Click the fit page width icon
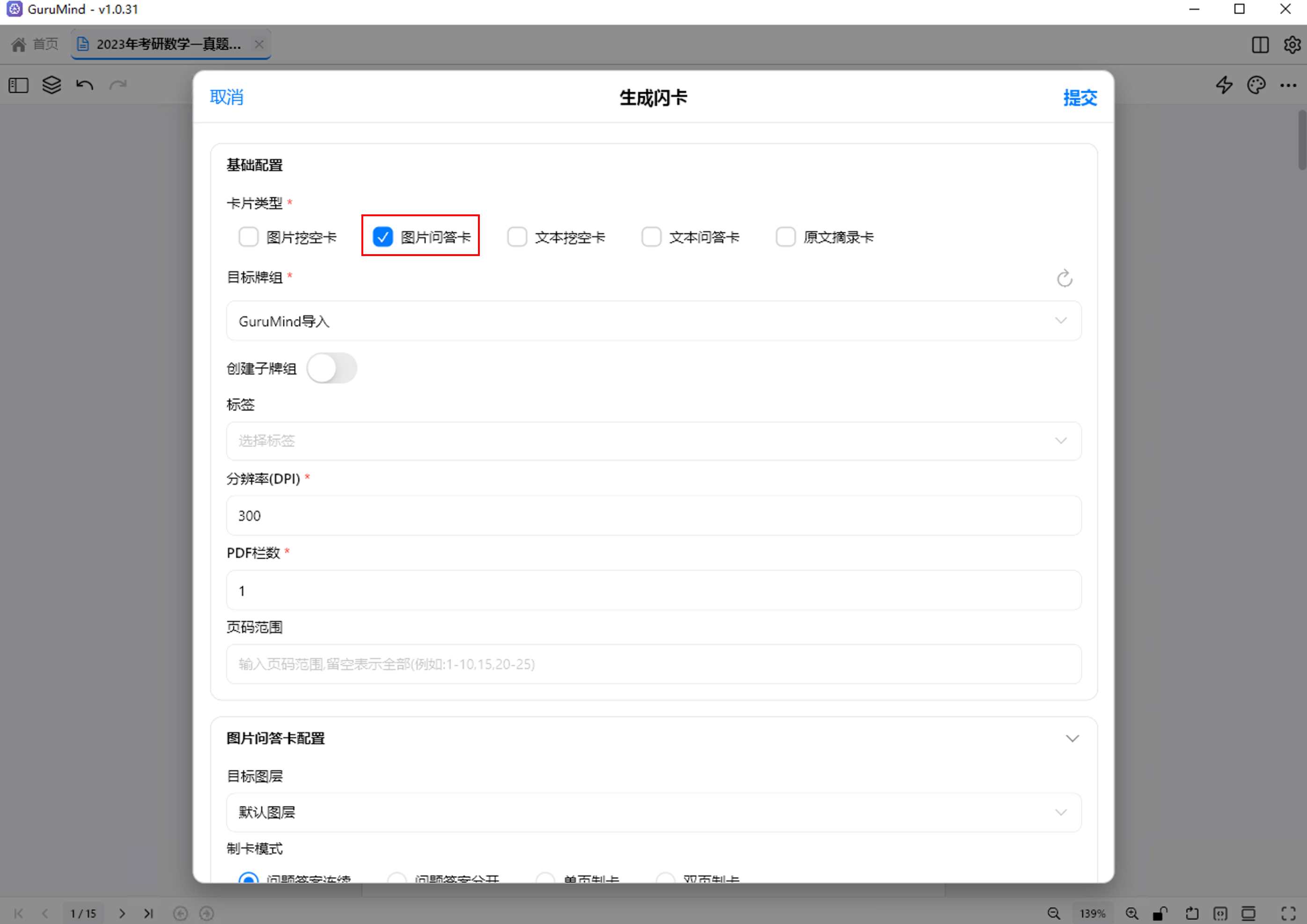 1220,913
